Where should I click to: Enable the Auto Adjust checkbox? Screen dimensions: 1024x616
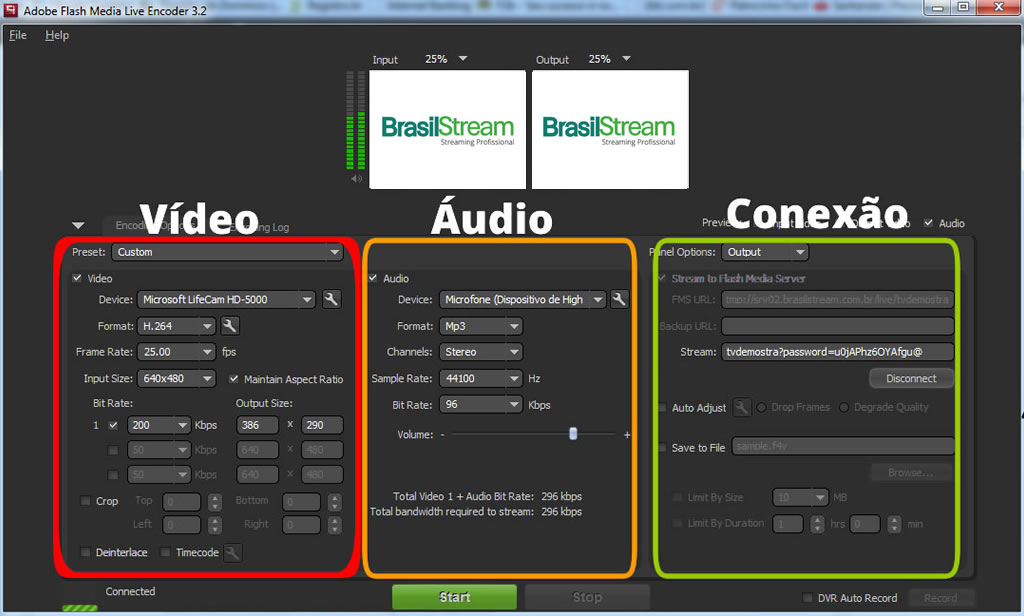click(662, 408)
